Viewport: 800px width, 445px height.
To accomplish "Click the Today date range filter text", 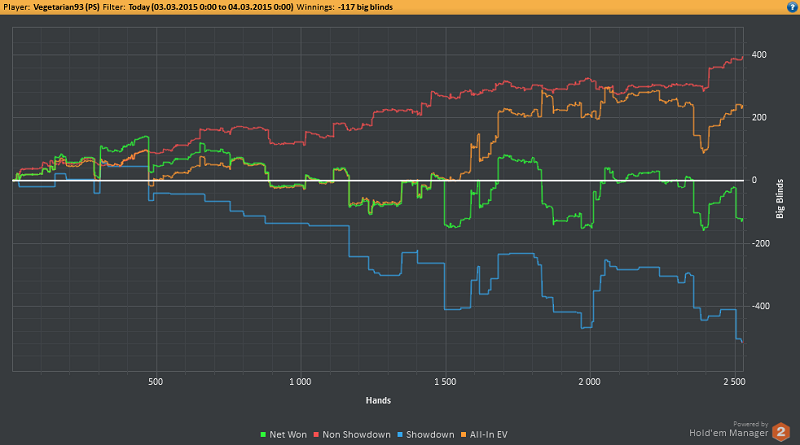I will click(x=211, y=7).
